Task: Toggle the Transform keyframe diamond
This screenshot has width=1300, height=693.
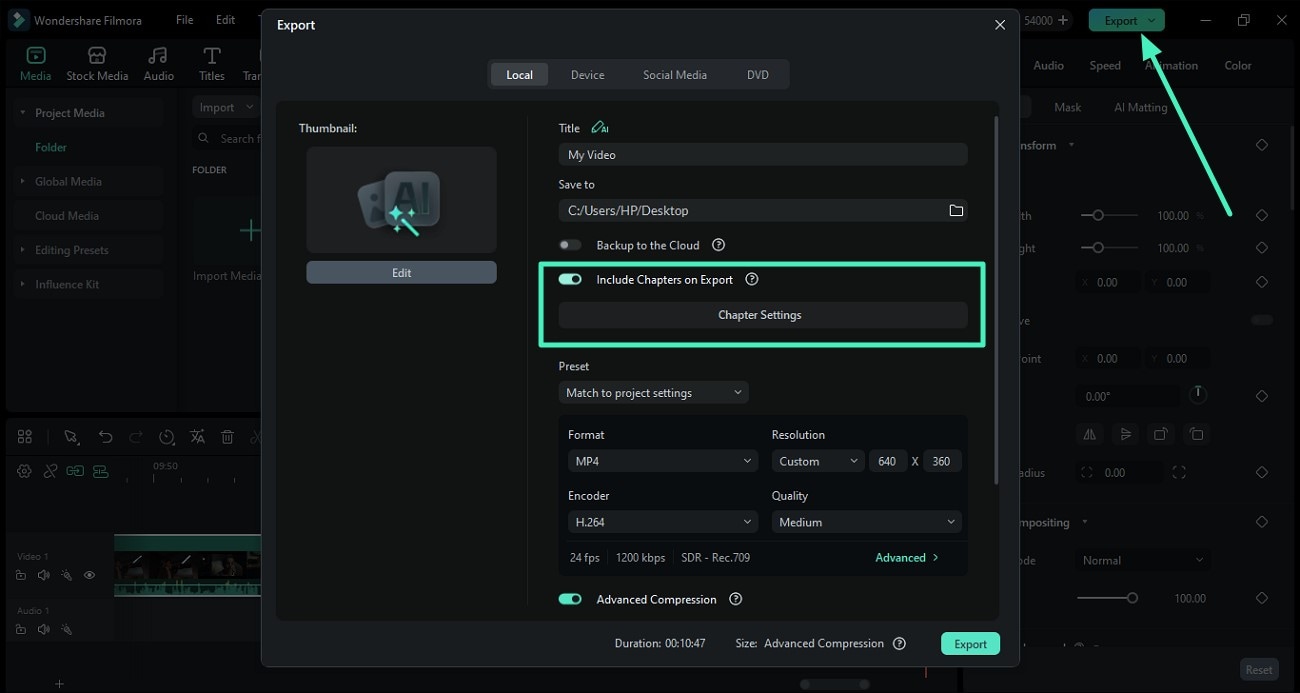Action: click(1262, 145)
